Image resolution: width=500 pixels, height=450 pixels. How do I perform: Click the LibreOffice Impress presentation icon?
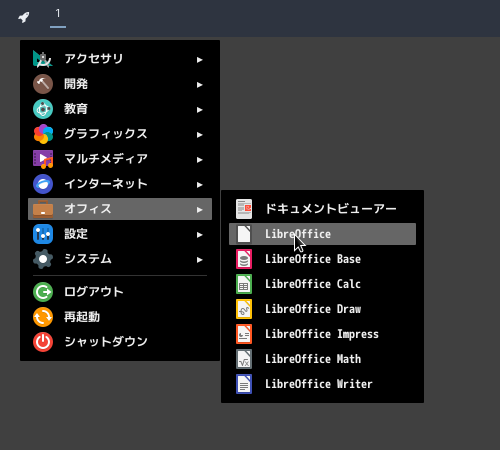[244, 334]
